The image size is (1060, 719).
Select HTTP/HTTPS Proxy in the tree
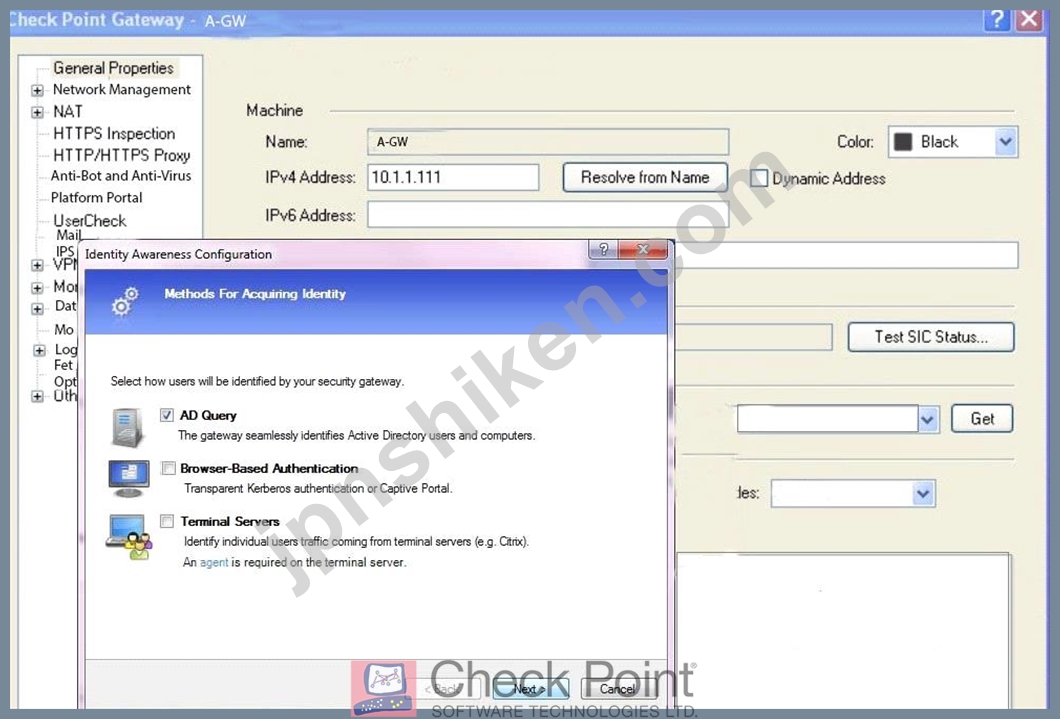click(x=122, y=155)
